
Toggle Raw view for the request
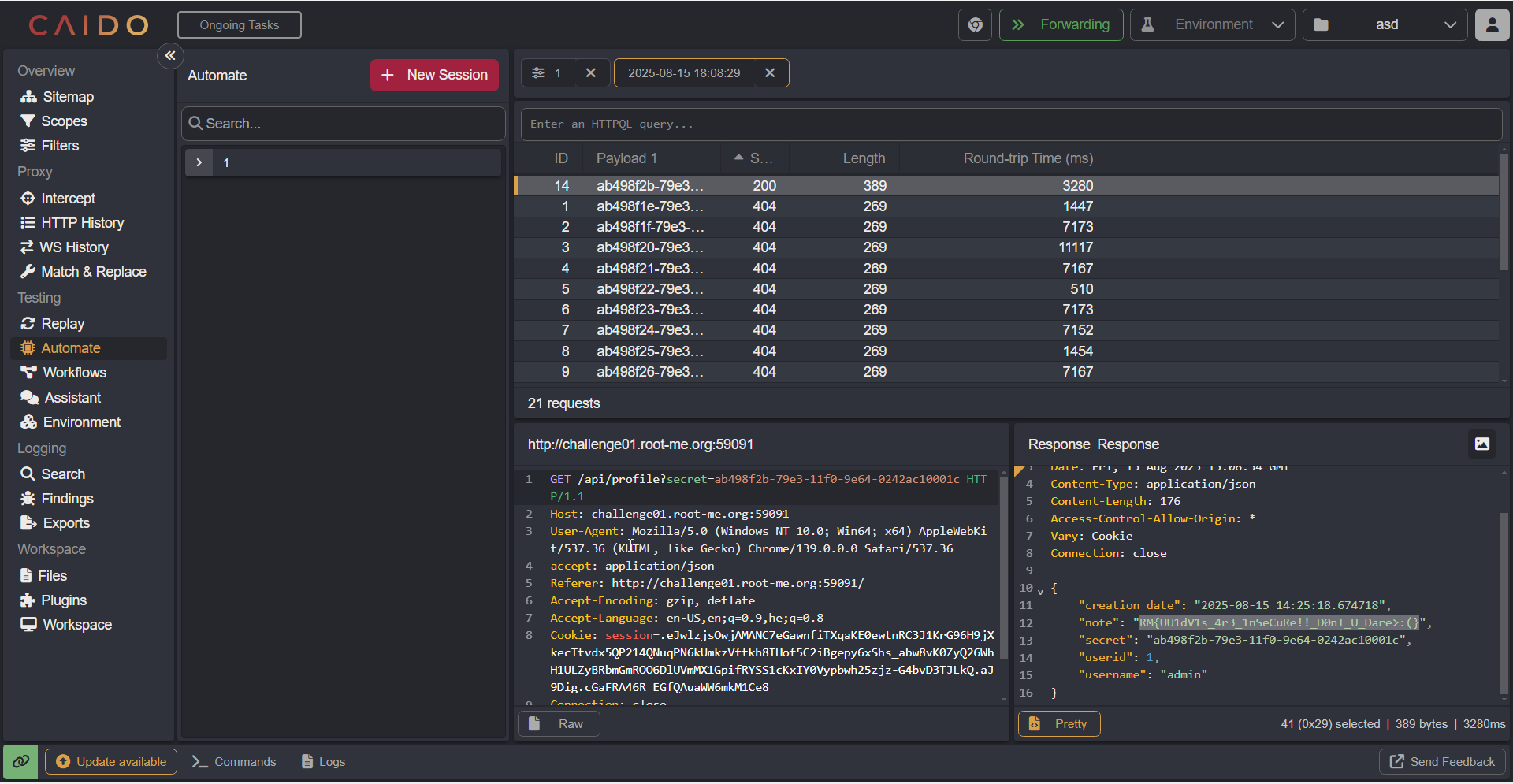pos(559,724)
